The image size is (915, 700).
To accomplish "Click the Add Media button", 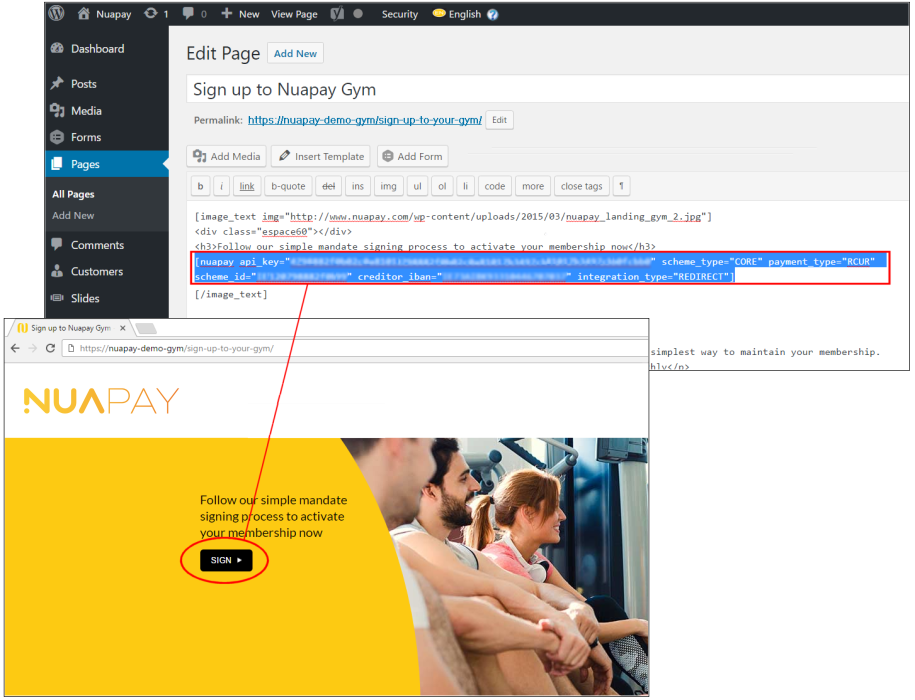I will (x=226, y=156).
